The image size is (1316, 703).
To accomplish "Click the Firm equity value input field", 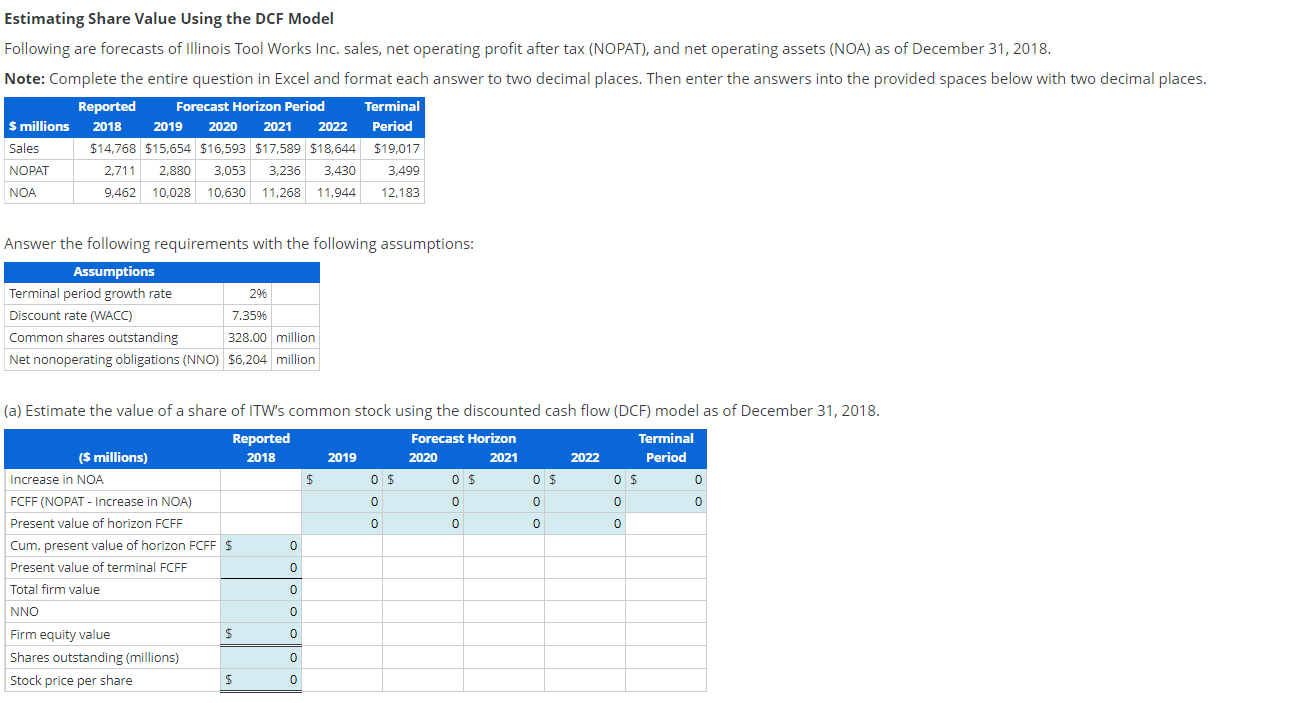I will click(x=262, y=633).
